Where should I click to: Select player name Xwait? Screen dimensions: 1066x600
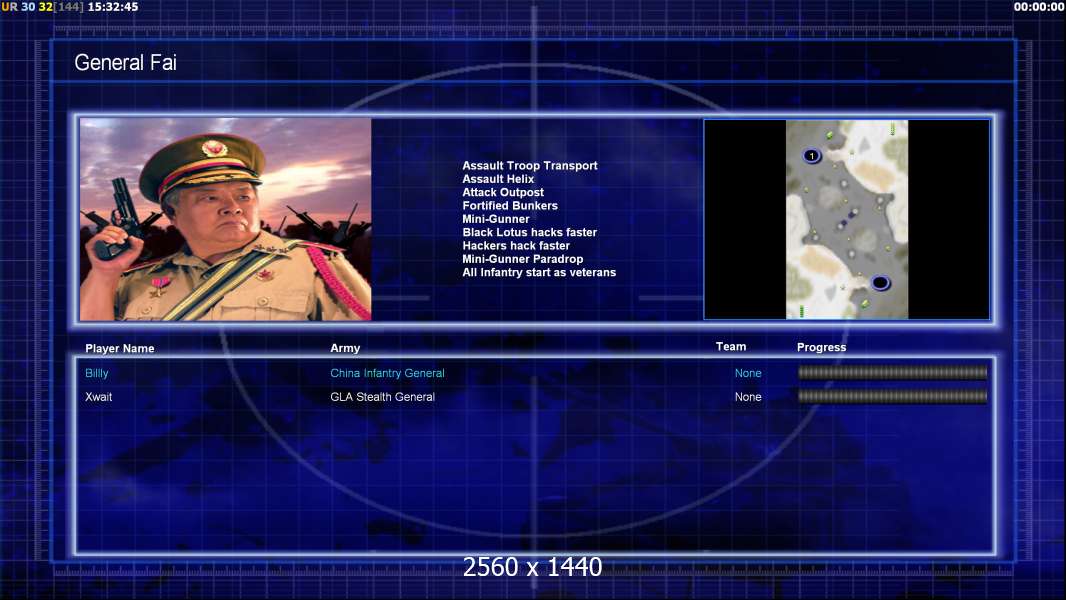point(99,397)
